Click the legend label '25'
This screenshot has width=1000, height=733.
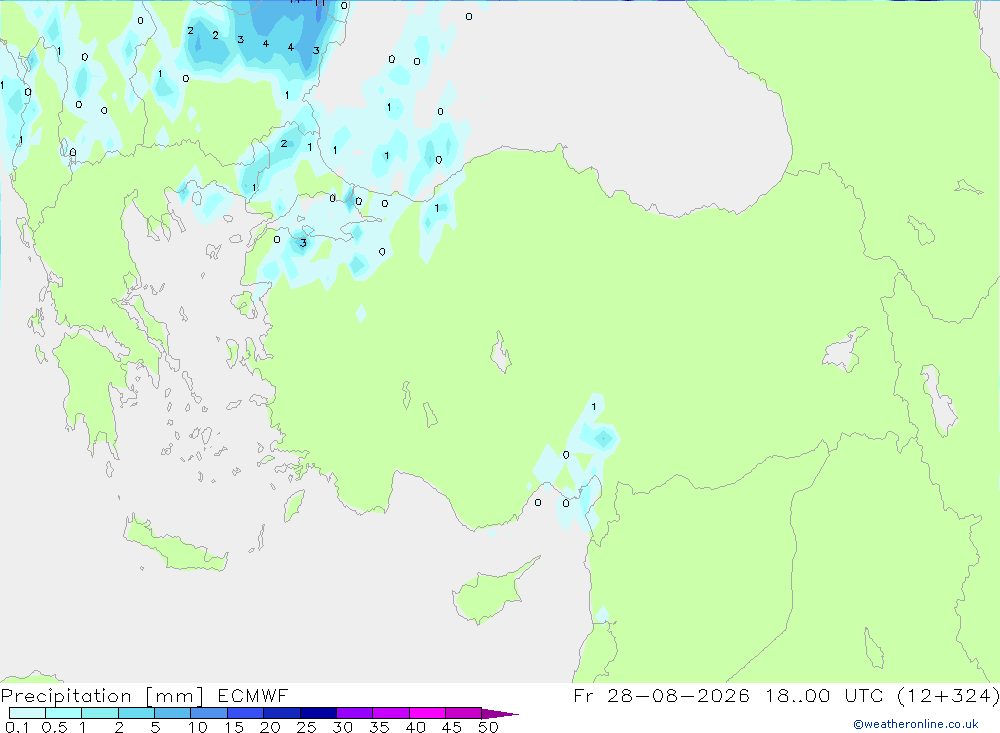(306, 727)
